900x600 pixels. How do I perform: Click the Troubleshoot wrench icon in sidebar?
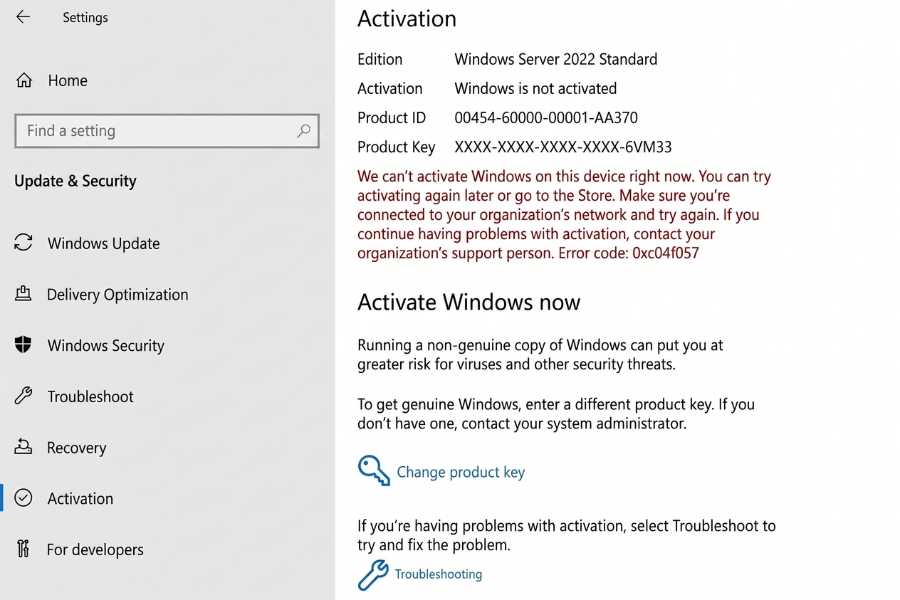click(x=24, y=396)
